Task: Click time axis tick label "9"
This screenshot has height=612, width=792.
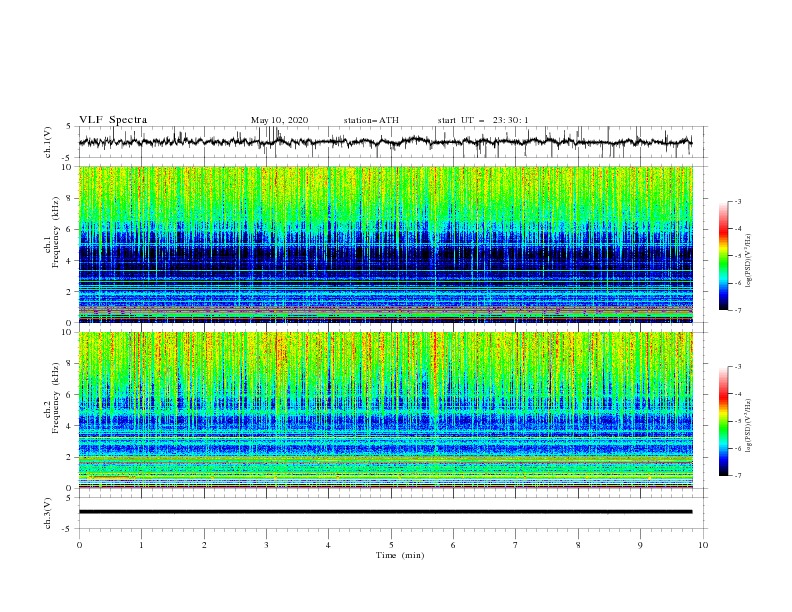Action: coord(640,545)
